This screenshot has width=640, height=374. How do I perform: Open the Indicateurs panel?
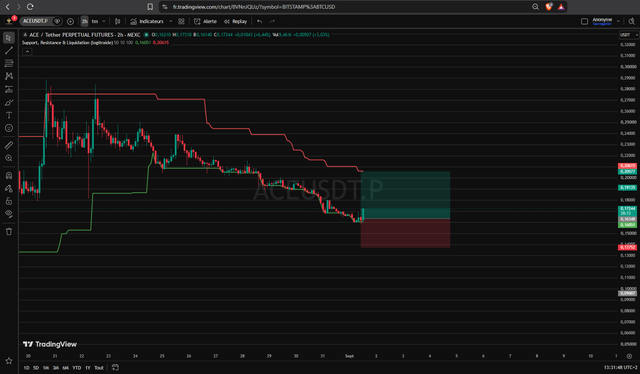[147, 21]
